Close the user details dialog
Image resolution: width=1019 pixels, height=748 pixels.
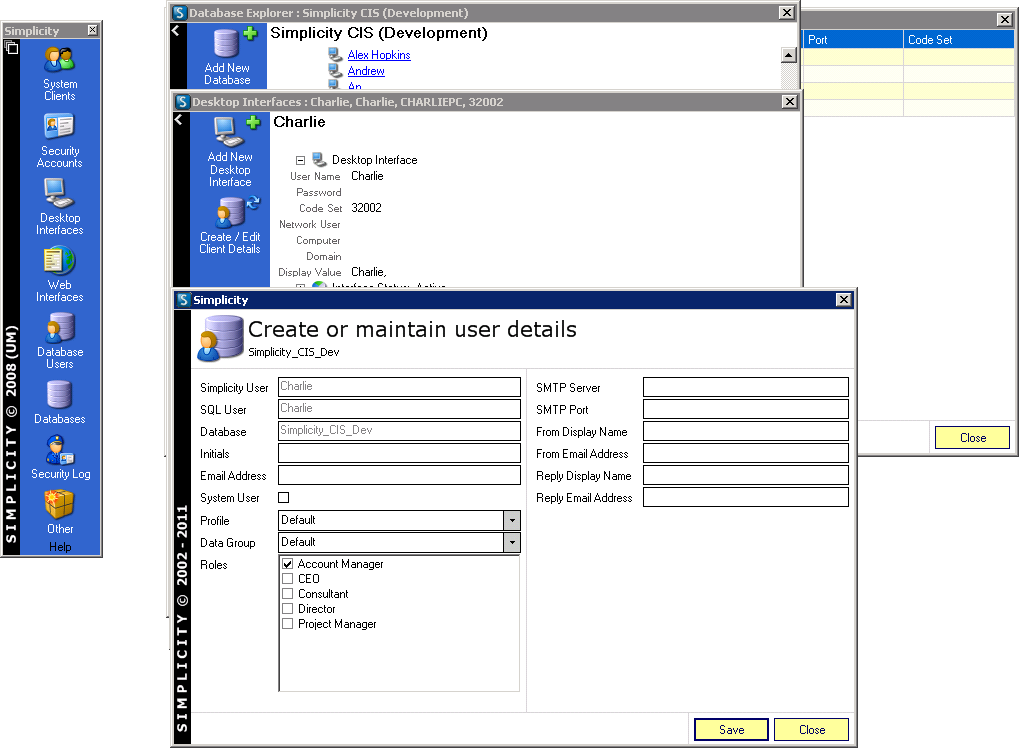coord(812,729)
